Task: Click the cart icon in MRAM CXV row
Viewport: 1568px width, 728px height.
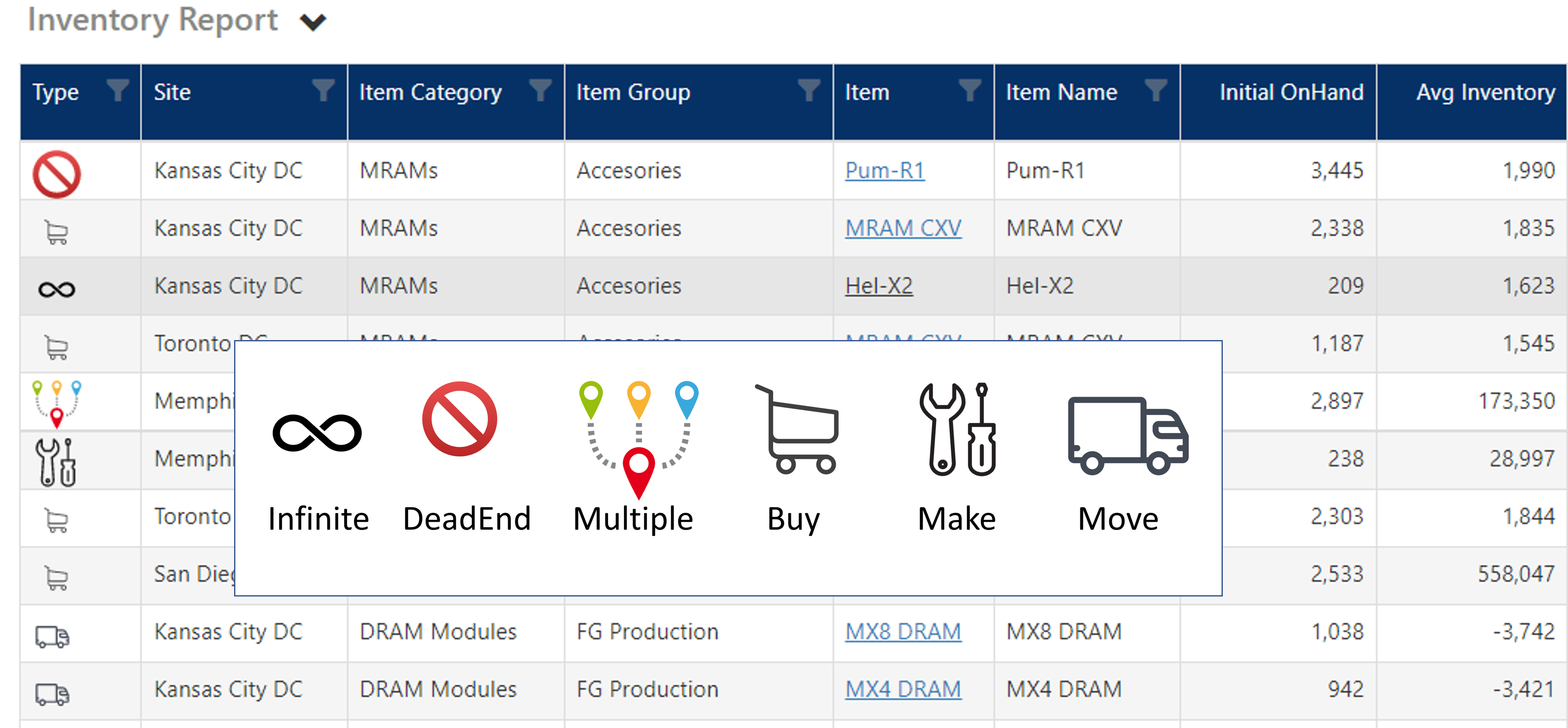Action: click(57, 232)
